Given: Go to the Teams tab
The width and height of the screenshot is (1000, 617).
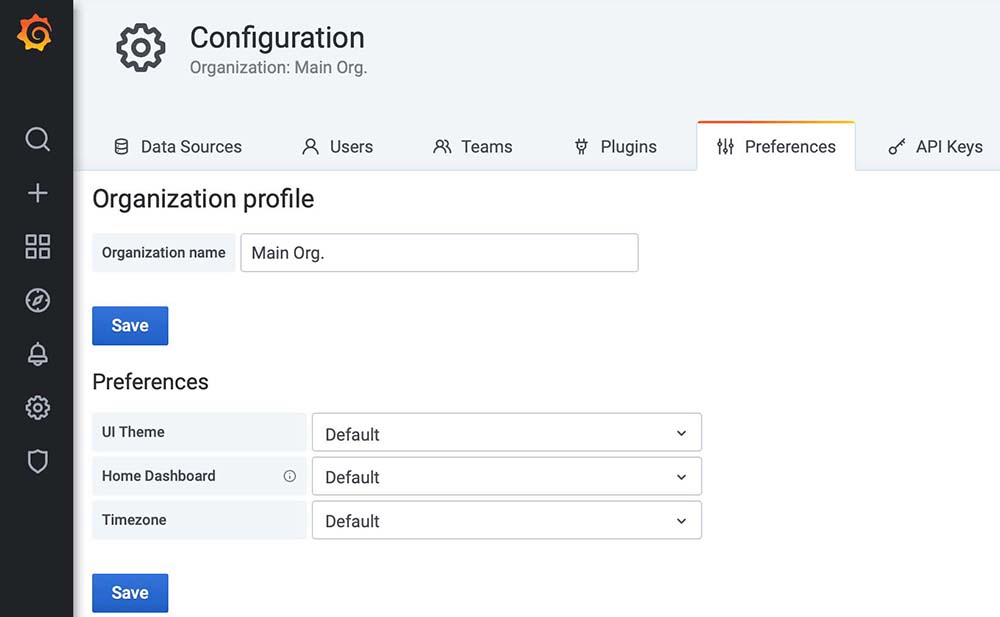Looking at the screenshot, I should click(473, 147).
